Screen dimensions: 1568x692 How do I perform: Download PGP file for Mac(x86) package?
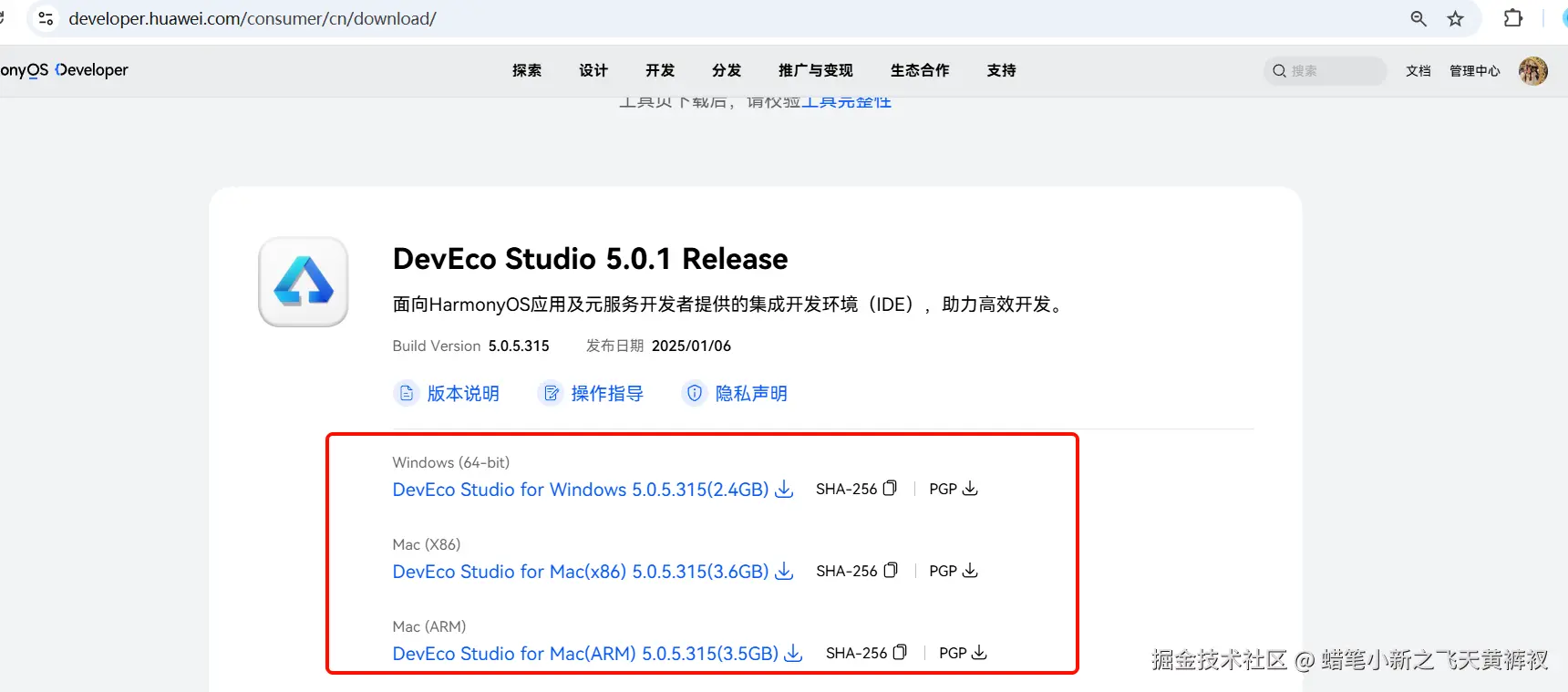coord(970,571)
